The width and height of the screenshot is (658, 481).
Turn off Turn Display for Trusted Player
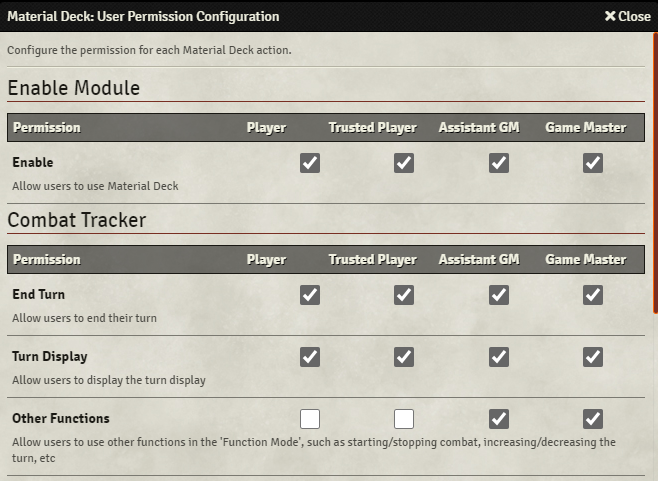404,357
